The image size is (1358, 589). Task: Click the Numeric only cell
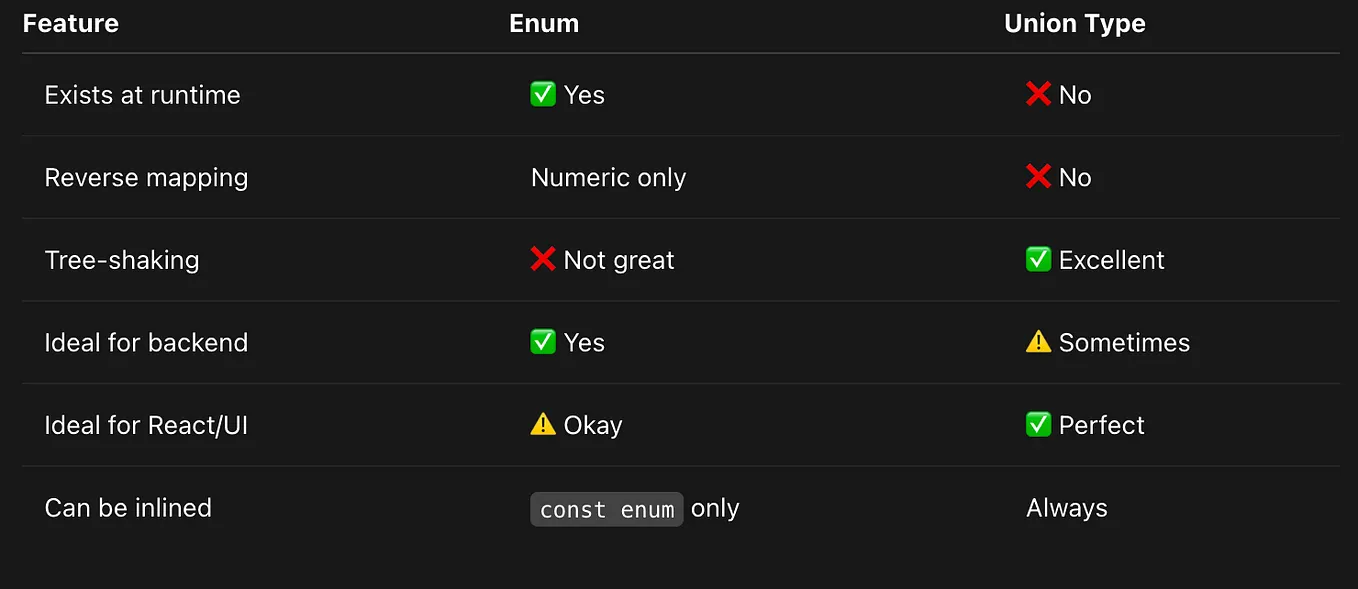pos(608,177)
